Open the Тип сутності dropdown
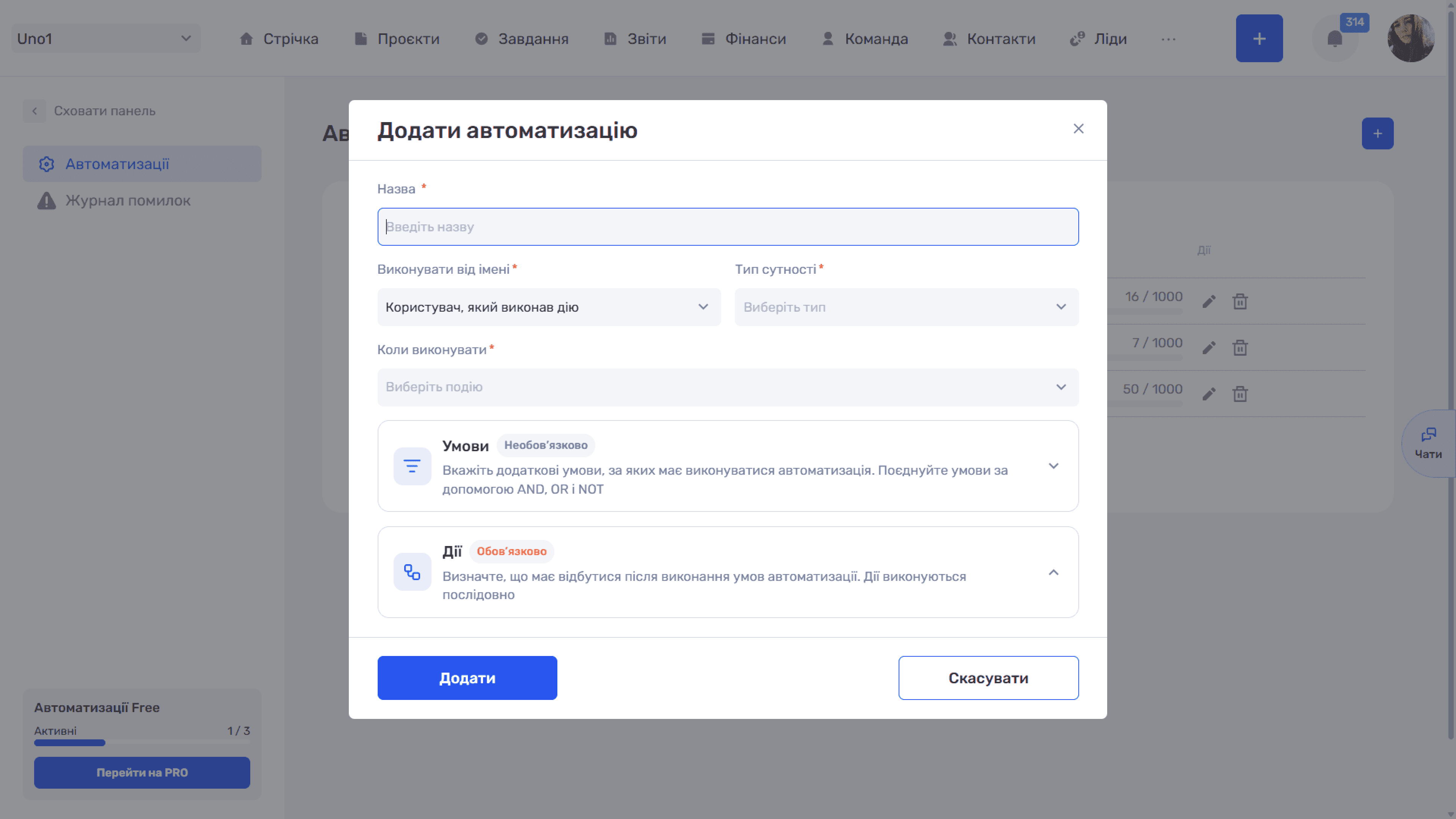The height and width of the screenshot is (819, 1456). [x=906, y=307]
